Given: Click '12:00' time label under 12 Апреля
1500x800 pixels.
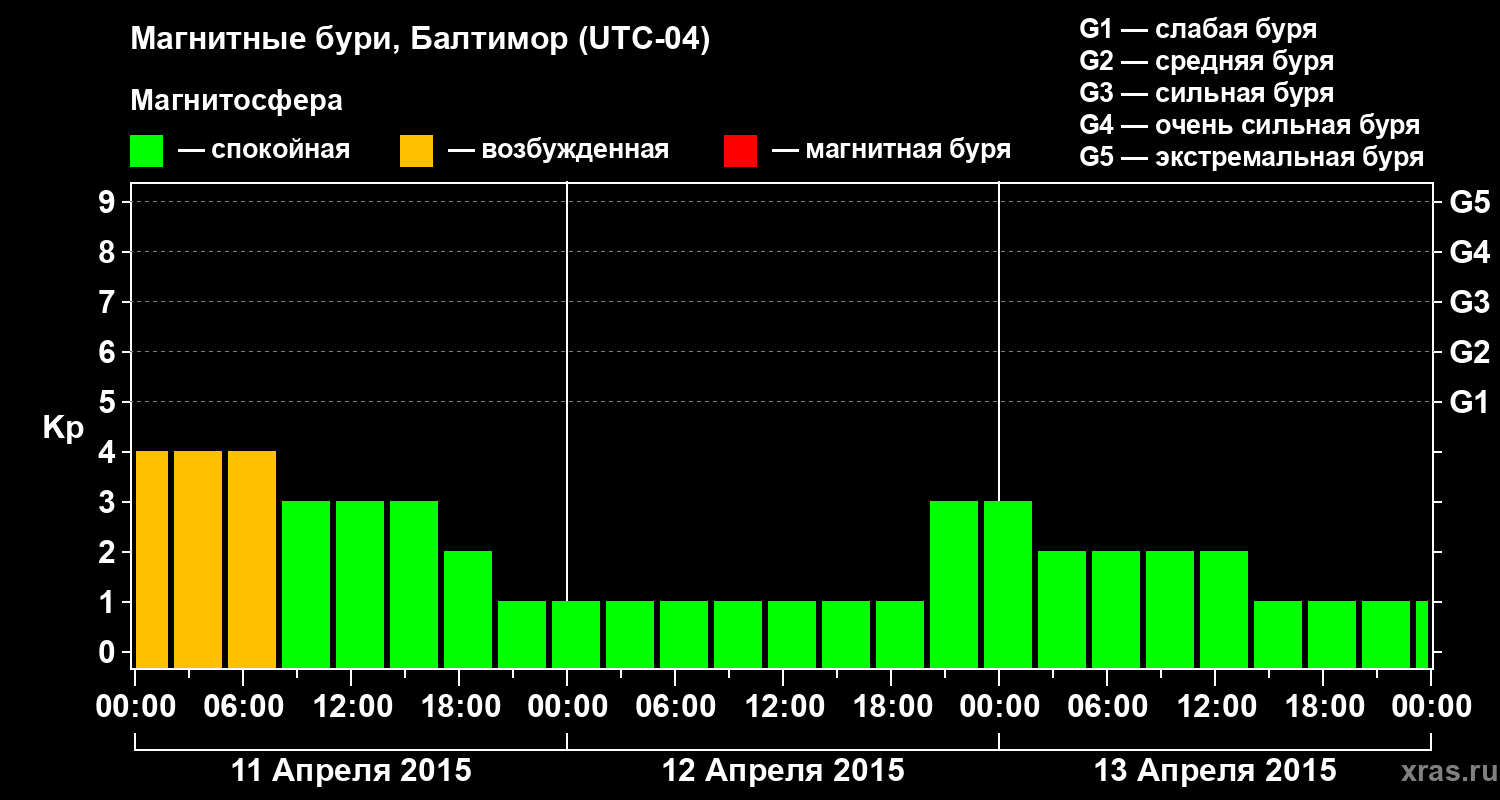Looking at the screenshot, I should click(783, 707).
